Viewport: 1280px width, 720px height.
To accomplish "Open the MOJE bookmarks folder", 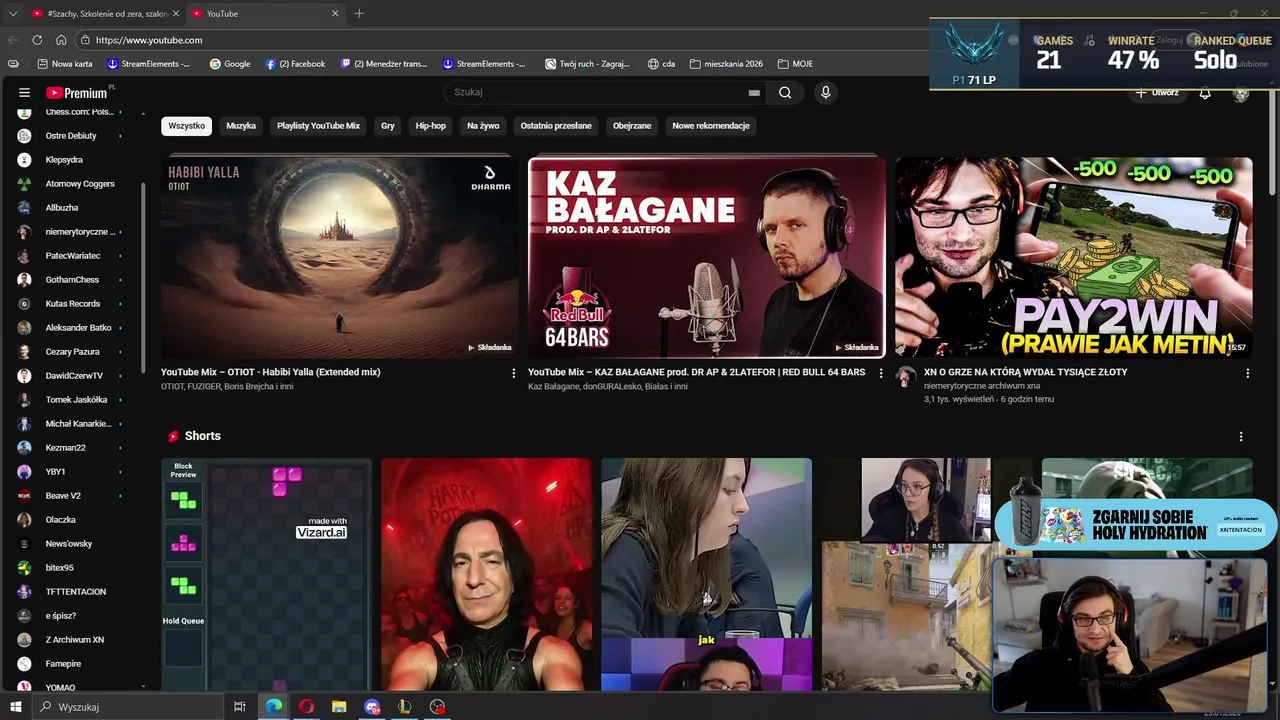I will 795,64.
